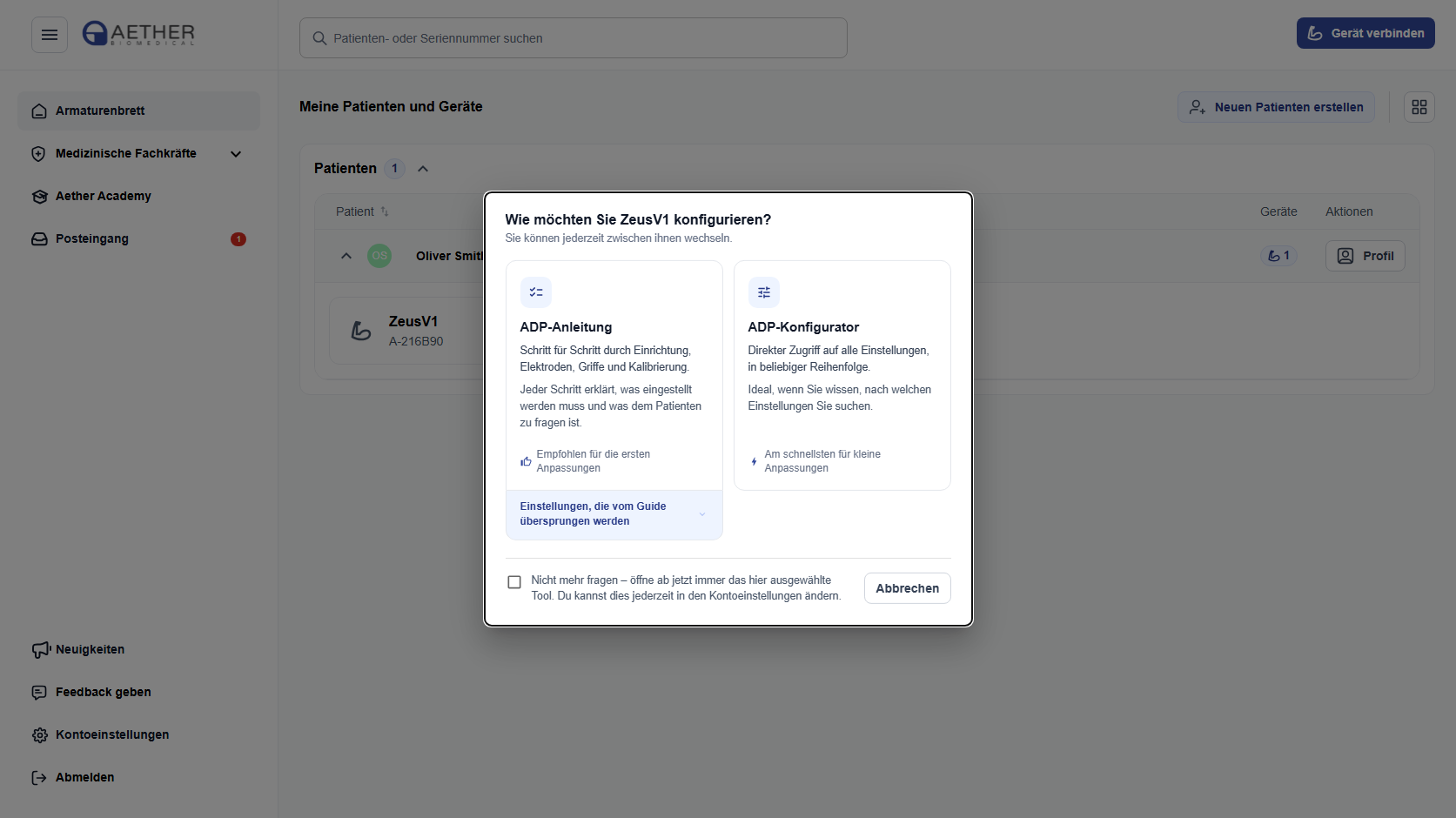
Task: Select the ADP-Konfigurator option card
Action: 842,375
